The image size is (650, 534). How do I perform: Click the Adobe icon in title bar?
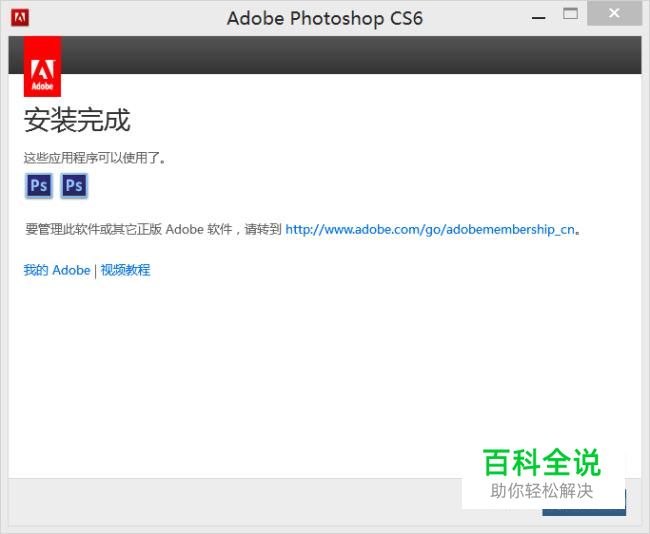[20, 17]
